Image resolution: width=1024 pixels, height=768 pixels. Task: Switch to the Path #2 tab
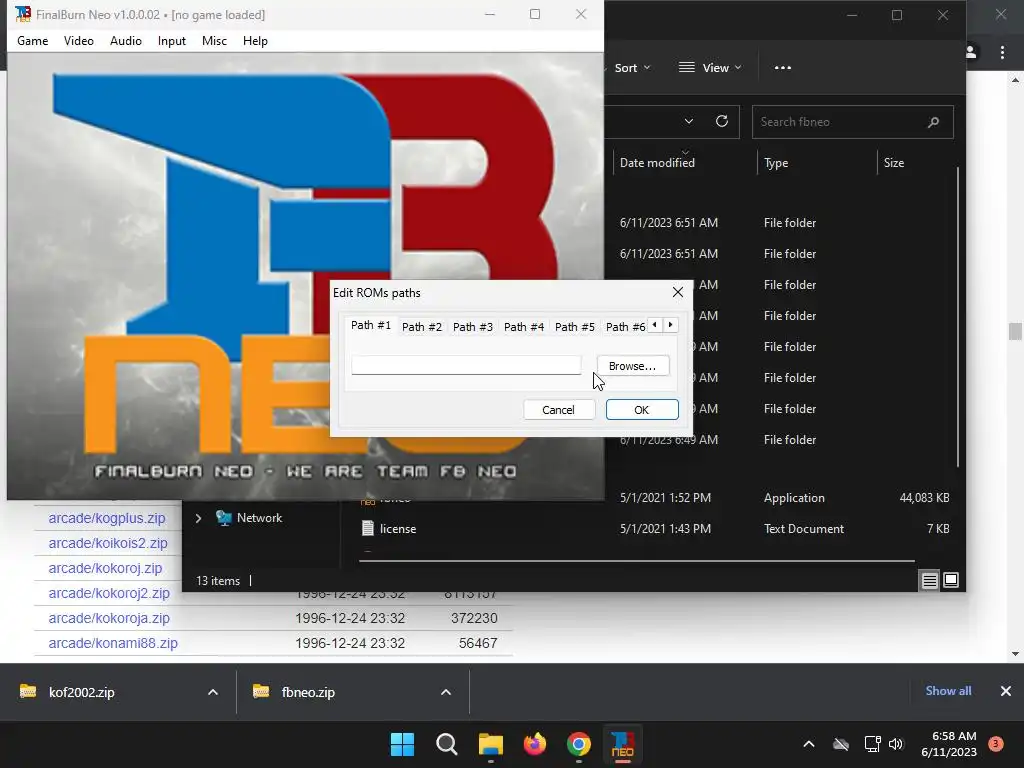pyautogui.click(x=422, y=327)
